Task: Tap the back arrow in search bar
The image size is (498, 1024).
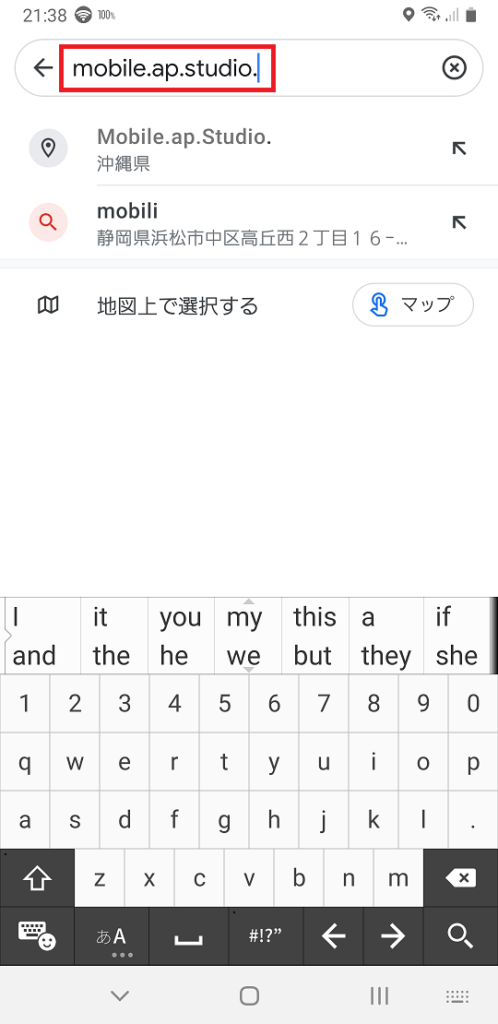Action: point(42,68)
